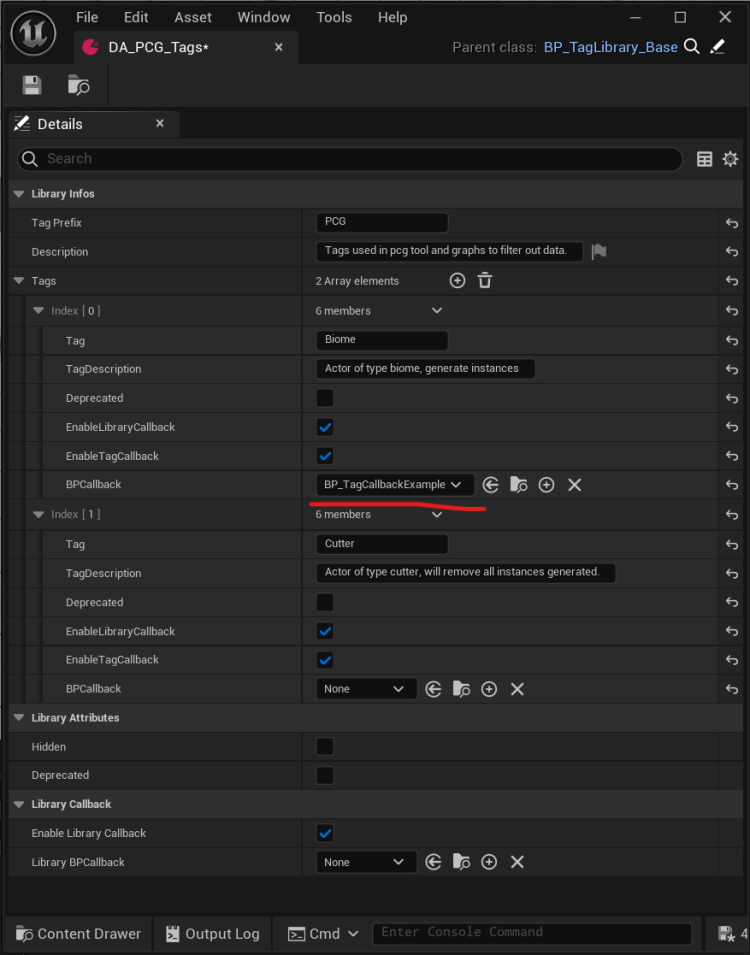Add a new element to the Tags array
Image resolution: width=750 pixels, height=955 pixels.
457,281
